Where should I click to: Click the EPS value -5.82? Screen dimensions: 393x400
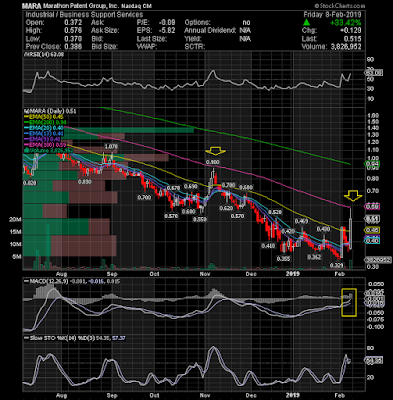point(166,31)
